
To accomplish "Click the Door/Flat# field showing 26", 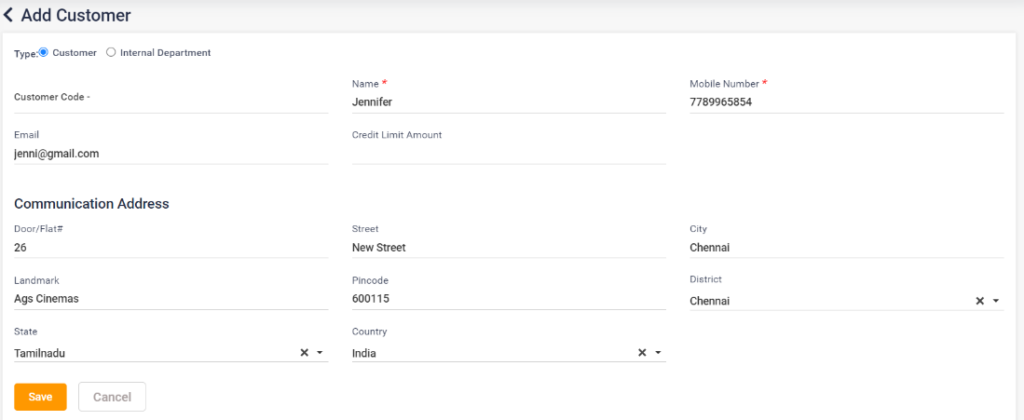I will click(170, 248).
